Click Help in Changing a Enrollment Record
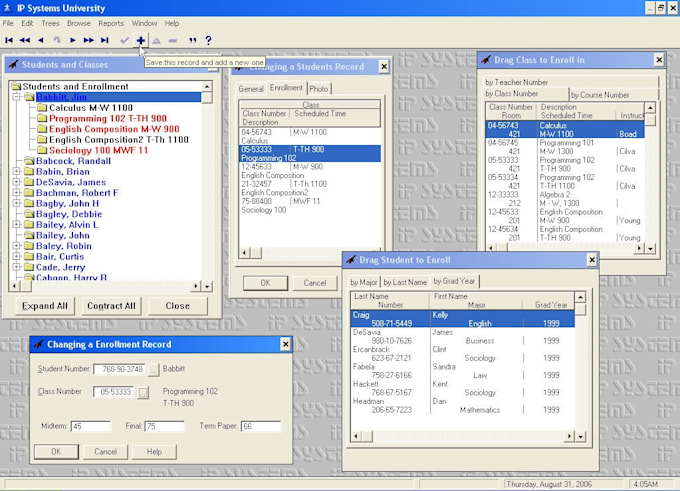Screen dimensions: 680x491 pos(154,452)
